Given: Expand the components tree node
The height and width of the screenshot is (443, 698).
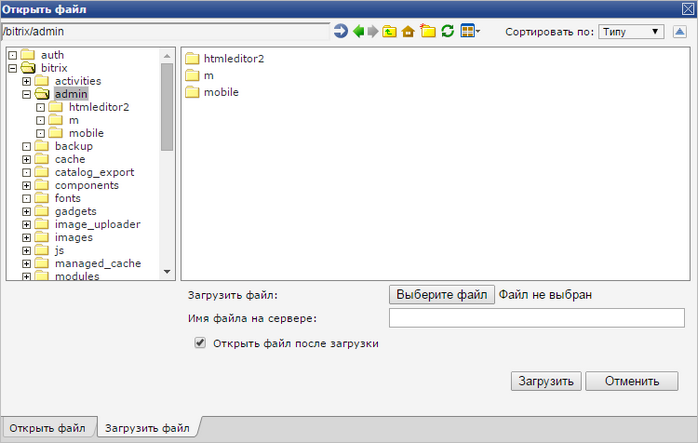Looking at the screenshot, I should click(26, 186).
